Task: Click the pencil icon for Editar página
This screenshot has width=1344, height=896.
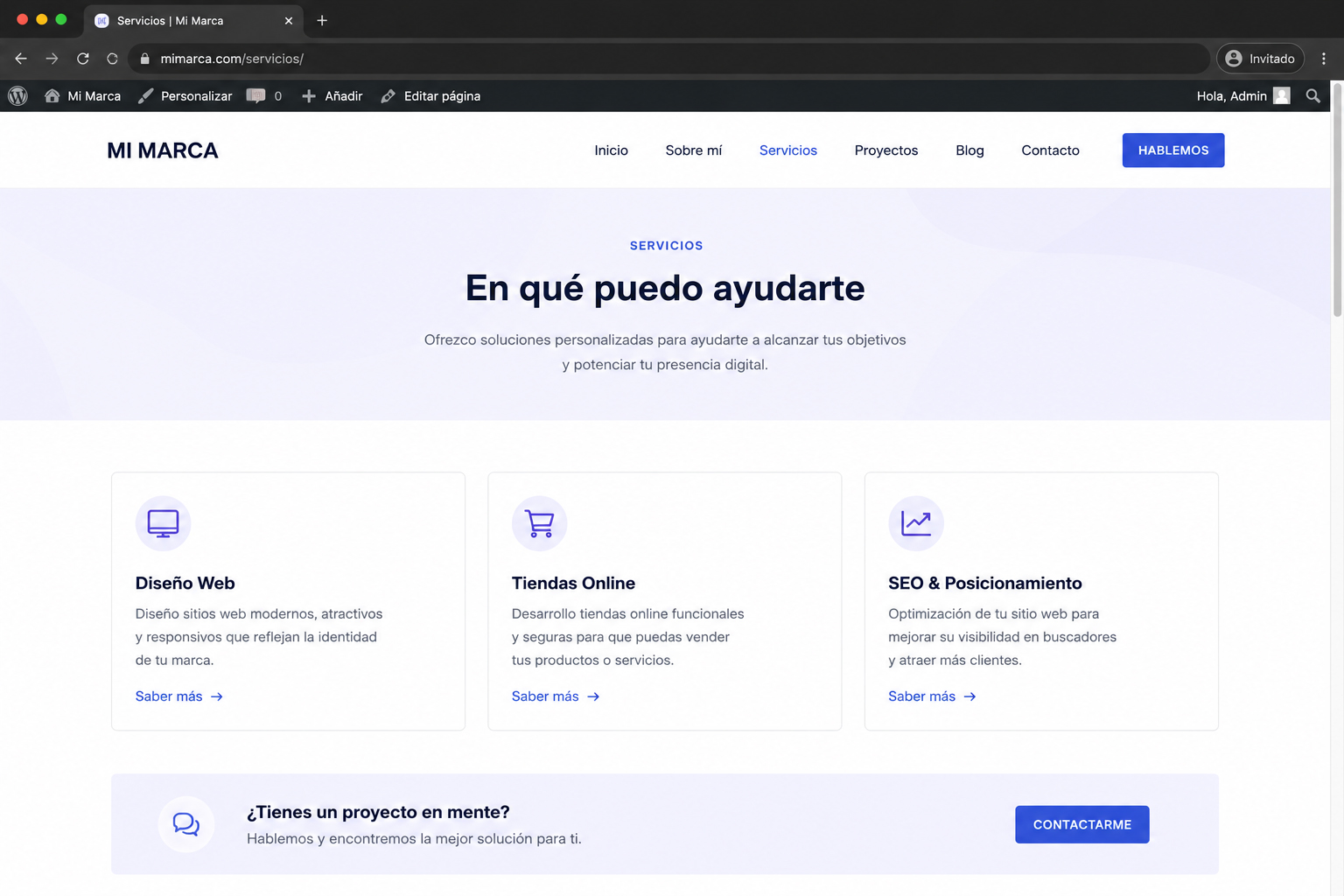Action: click(x=388, y=96)
